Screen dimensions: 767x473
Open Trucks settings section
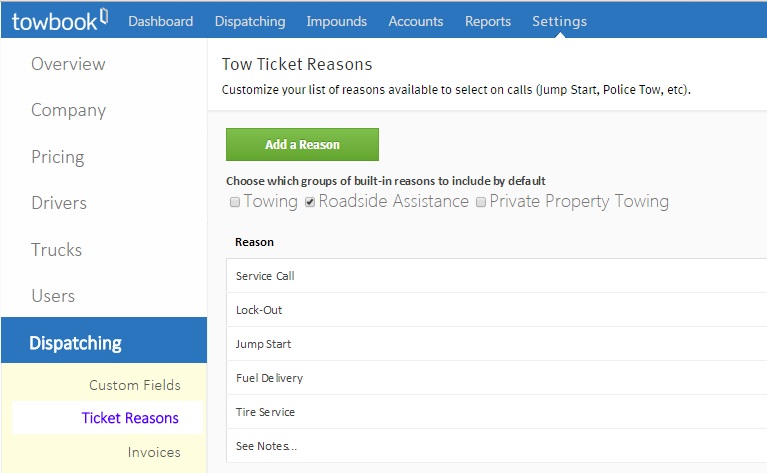[56, 250]
